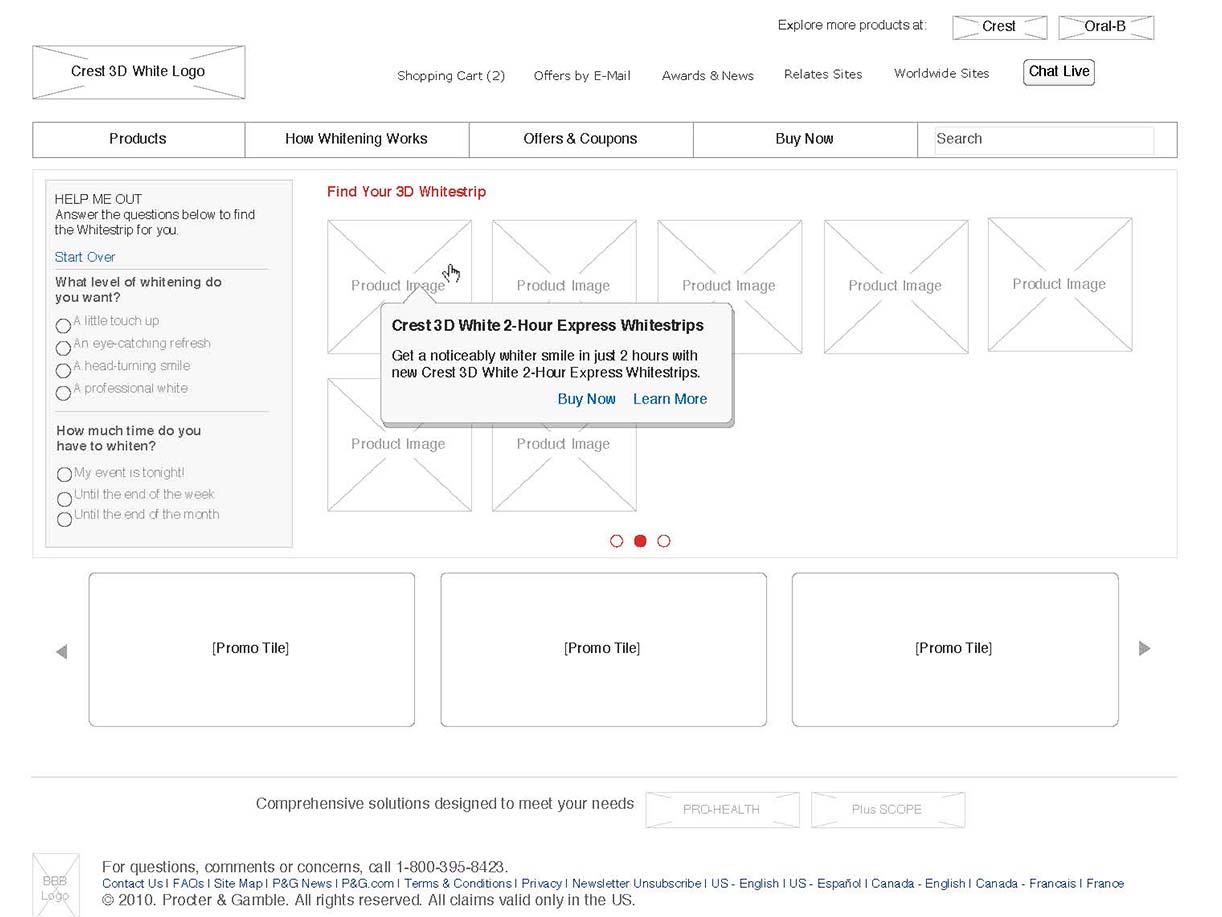Image resolution: width=1222 pixels, height=917 pixels.
Task: Select the filled middle carousel page dot
Action: tap(640, 541)
